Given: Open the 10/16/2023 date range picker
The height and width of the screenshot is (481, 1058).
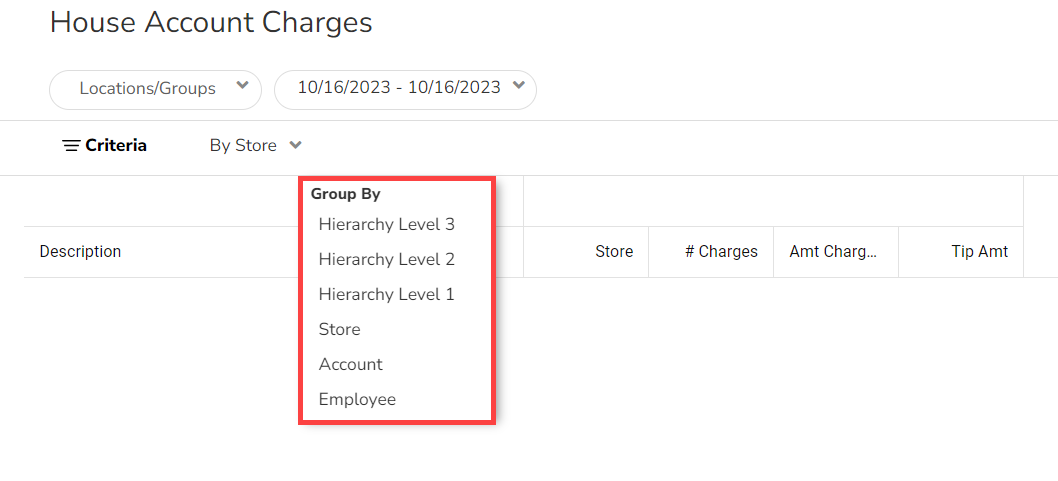Looking at the screenshot, I should [x=399, y=88].
